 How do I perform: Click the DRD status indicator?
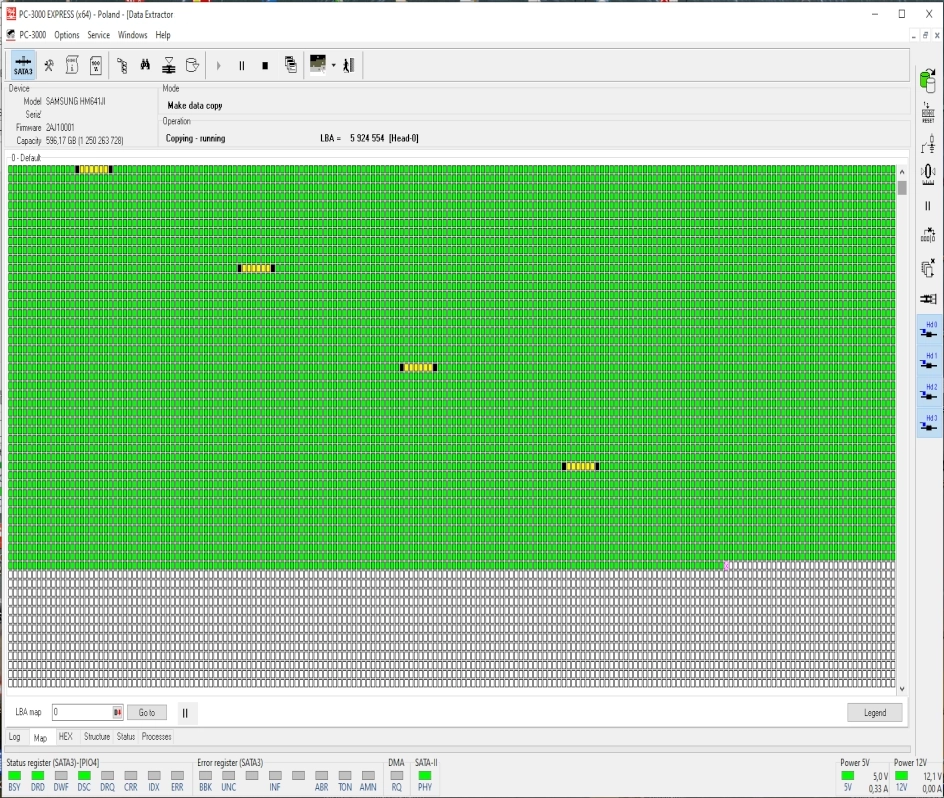pyautogui.click(x=38, y=776)
